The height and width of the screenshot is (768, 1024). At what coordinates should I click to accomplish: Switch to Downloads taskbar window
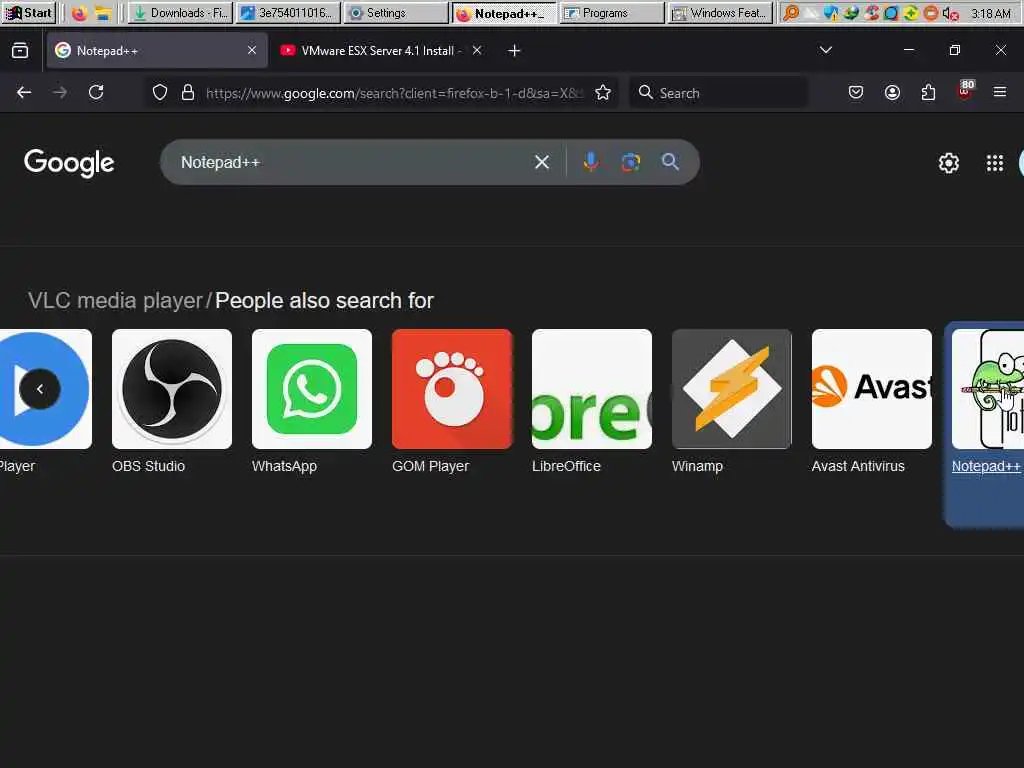(180, 13)
